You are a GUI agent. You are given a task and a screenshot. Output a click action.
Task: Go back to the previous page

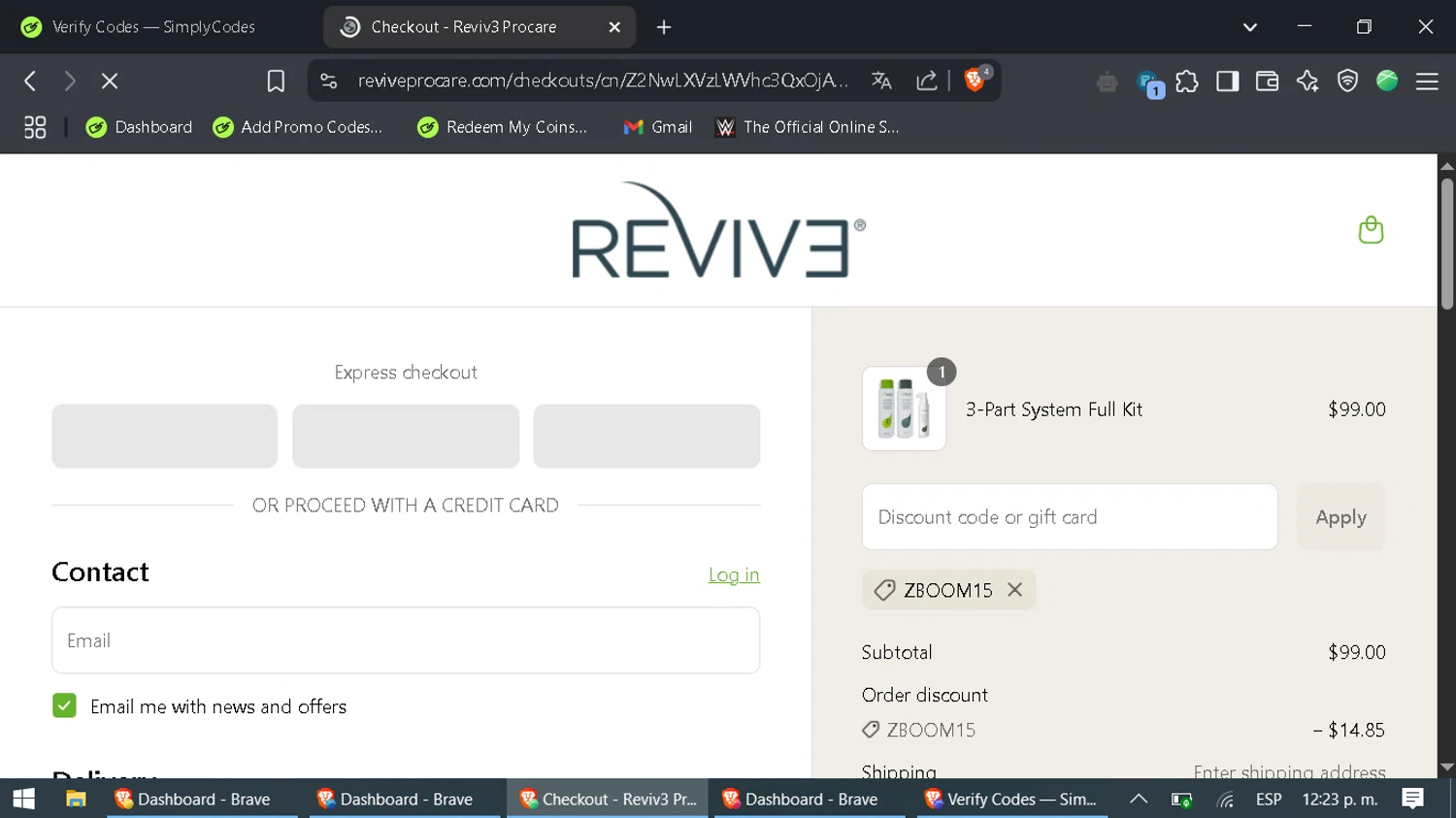tap(30, 82)
